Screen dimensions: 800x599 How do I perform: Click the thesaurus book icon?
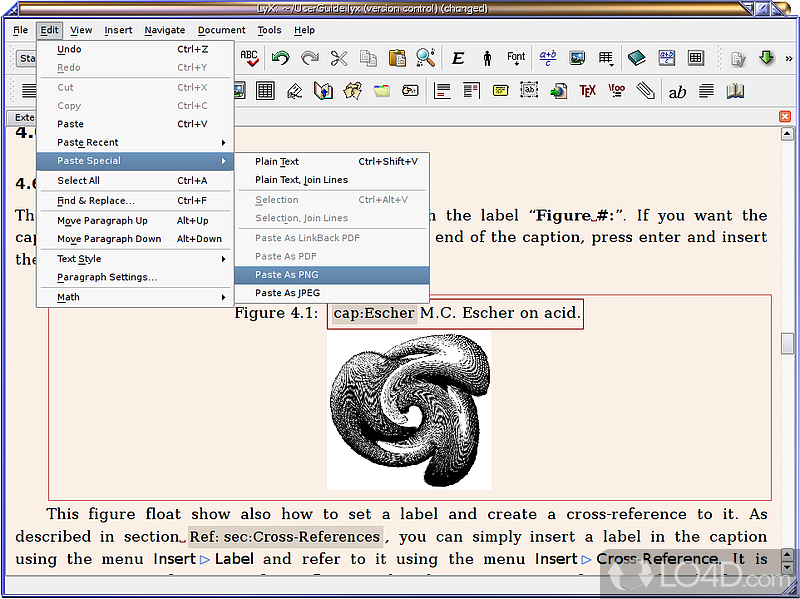(x=735, y=91)
